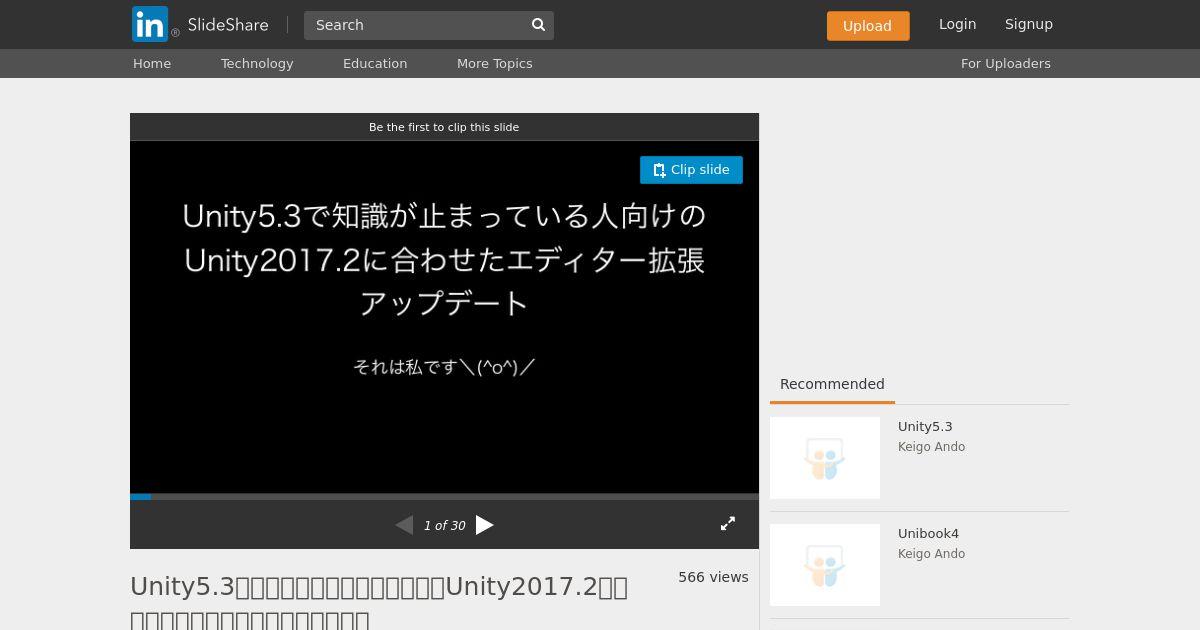This screenshot has width=1200, height=630.
Task: Open the Education menu item
Action: pos(375,63)
